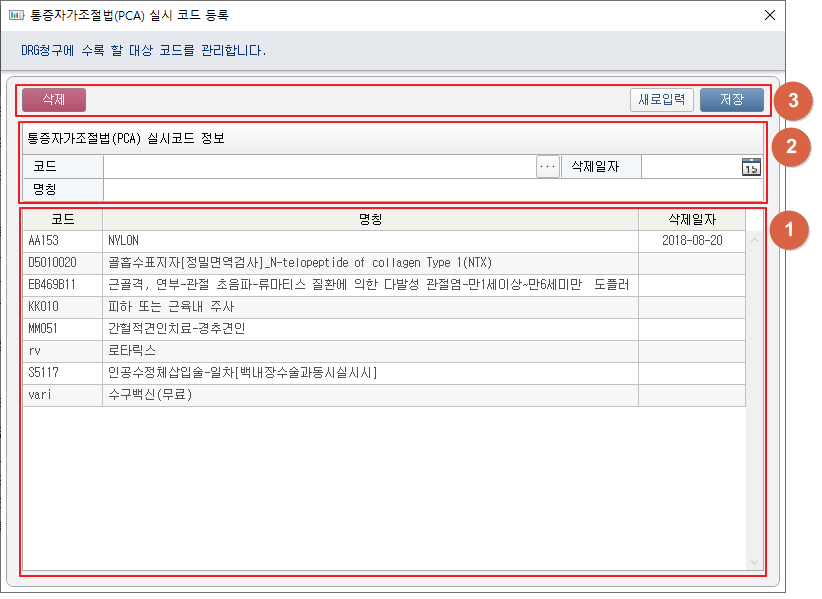The width and height of the screenshot is (822, 599).
Task: Select the EB469B11 근골격 row
Action: tap(370, 285)
